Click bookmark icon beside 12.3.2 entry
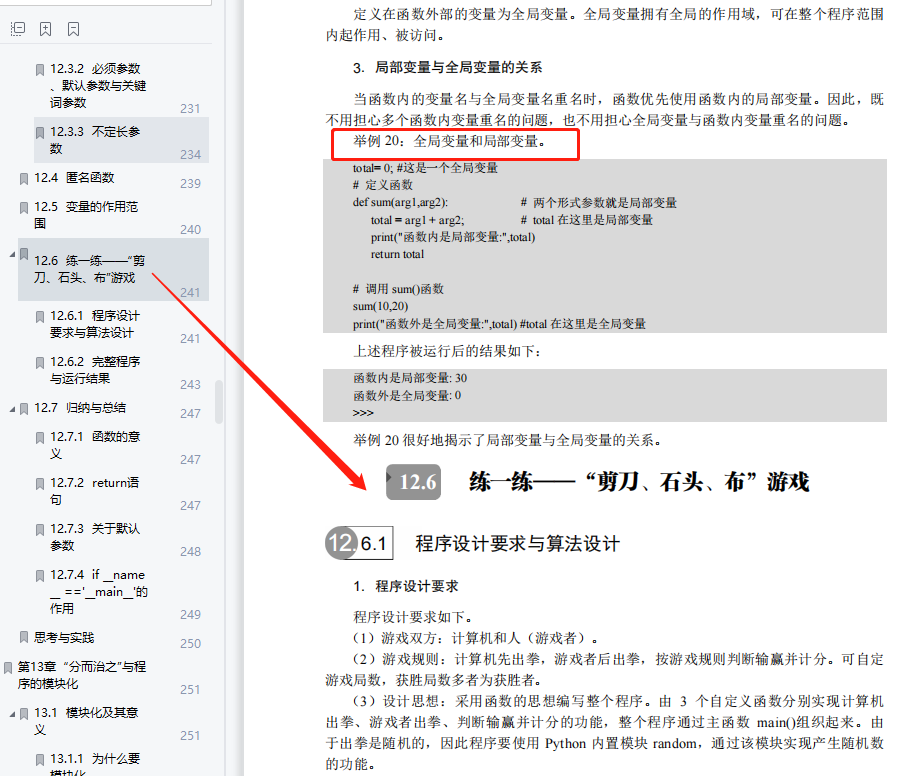 click(40, 70)
